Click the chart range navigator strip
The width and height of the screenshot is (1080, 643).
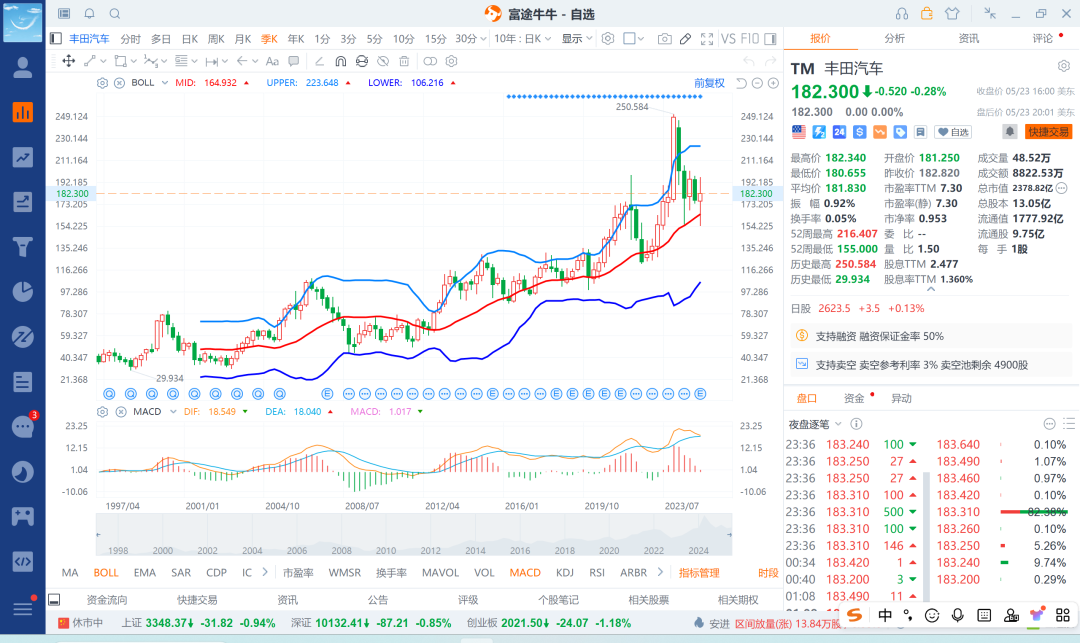413,534
